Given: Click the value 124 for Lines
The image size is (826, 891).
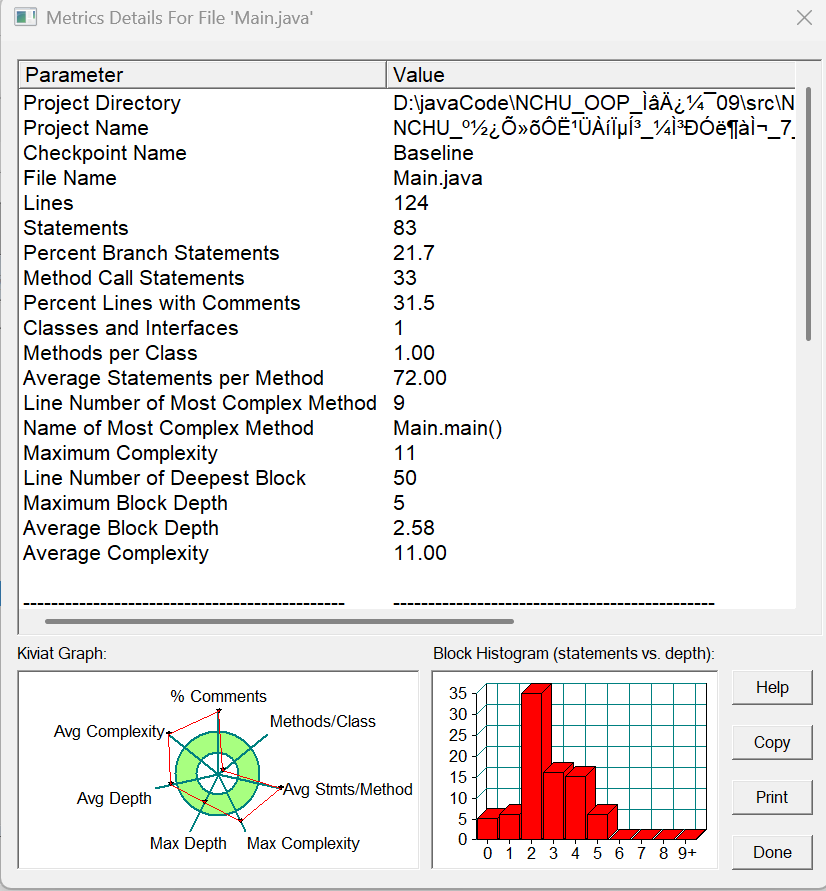Looking at the screenshot, I should click(x=411, y=203).
